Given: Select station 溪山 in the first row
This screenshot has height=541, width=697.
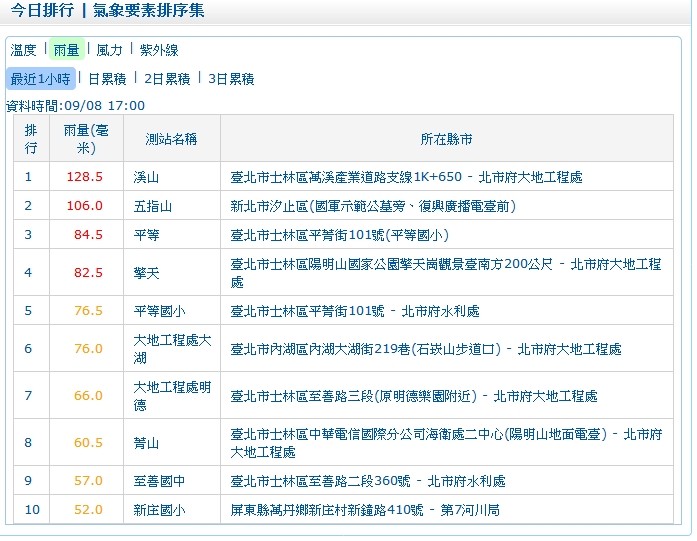Looking at the screenshot, I should coord(146,177).
